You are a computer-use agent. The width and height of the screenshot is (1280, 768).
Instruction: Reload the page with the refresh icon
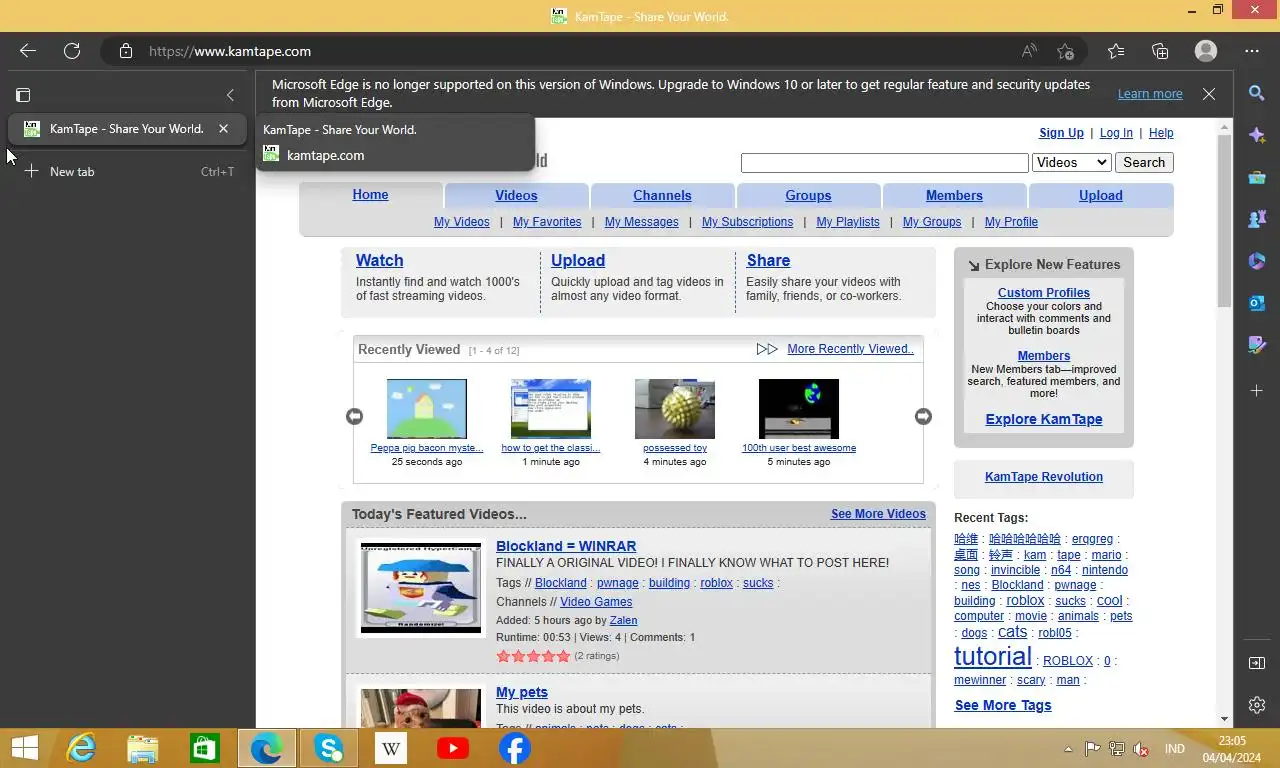(x=72, y=51)
